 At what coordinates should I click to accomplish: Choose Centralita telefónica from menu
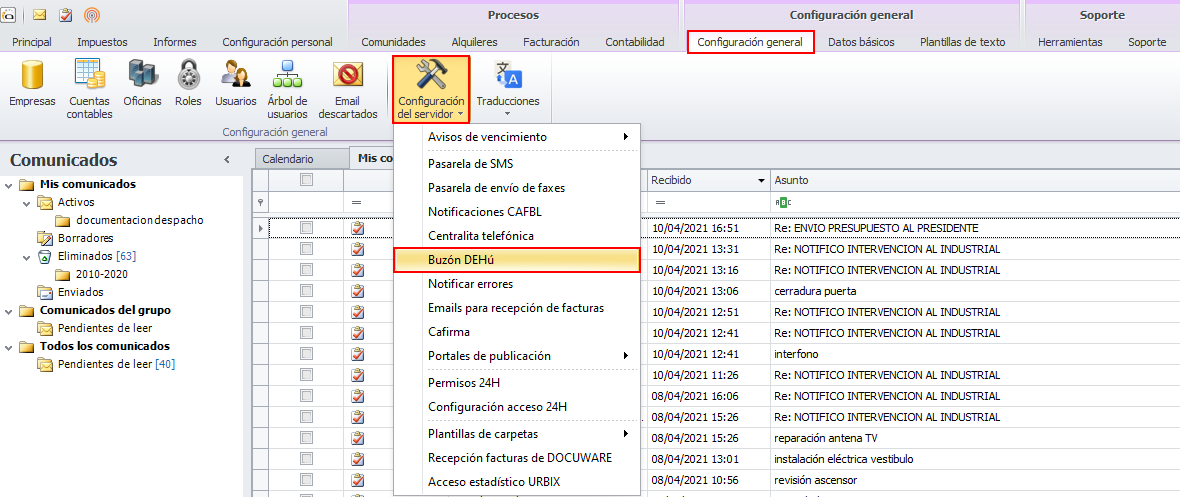click(x=516, y=236)
